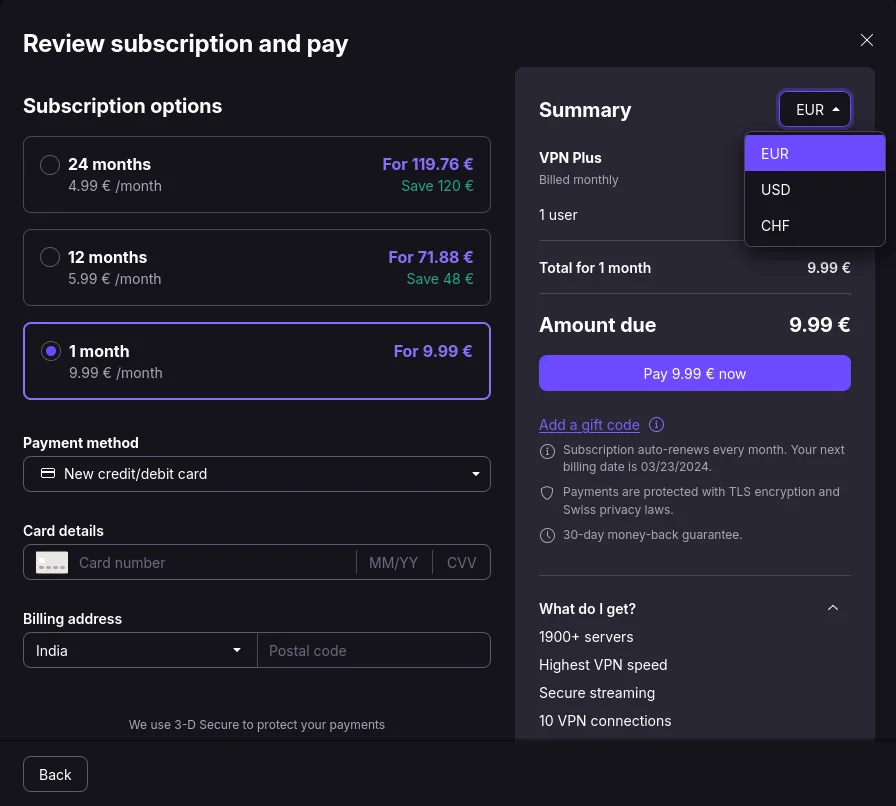
Task: Click the For 71.88 € price text
Action: pos(430,257)
